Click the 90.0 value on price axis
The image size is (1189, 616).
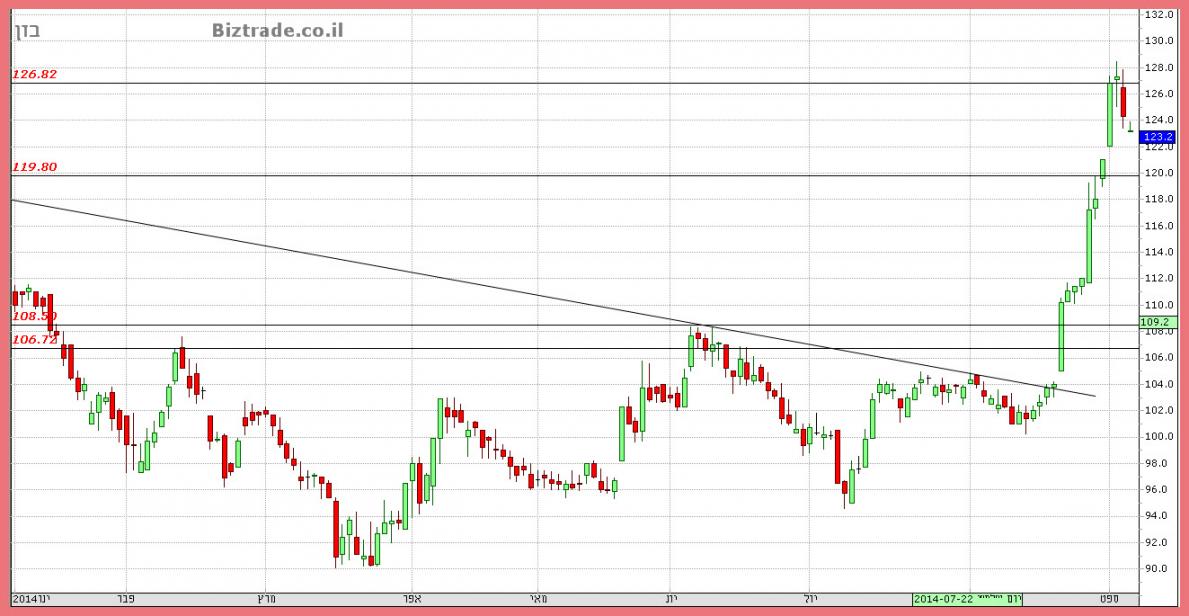(1158, 569)
